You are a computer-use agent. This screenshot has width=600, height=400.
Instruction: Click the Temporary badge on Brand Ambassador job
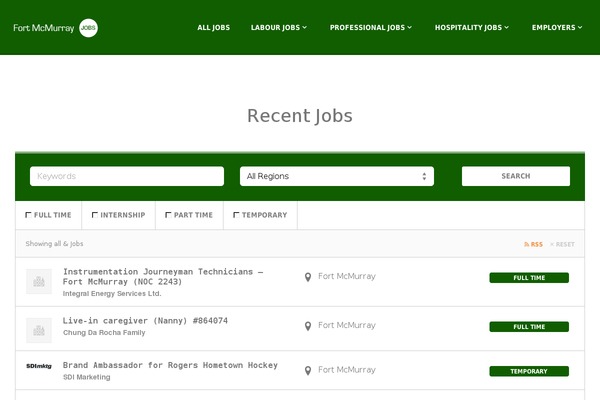point(529,371)
